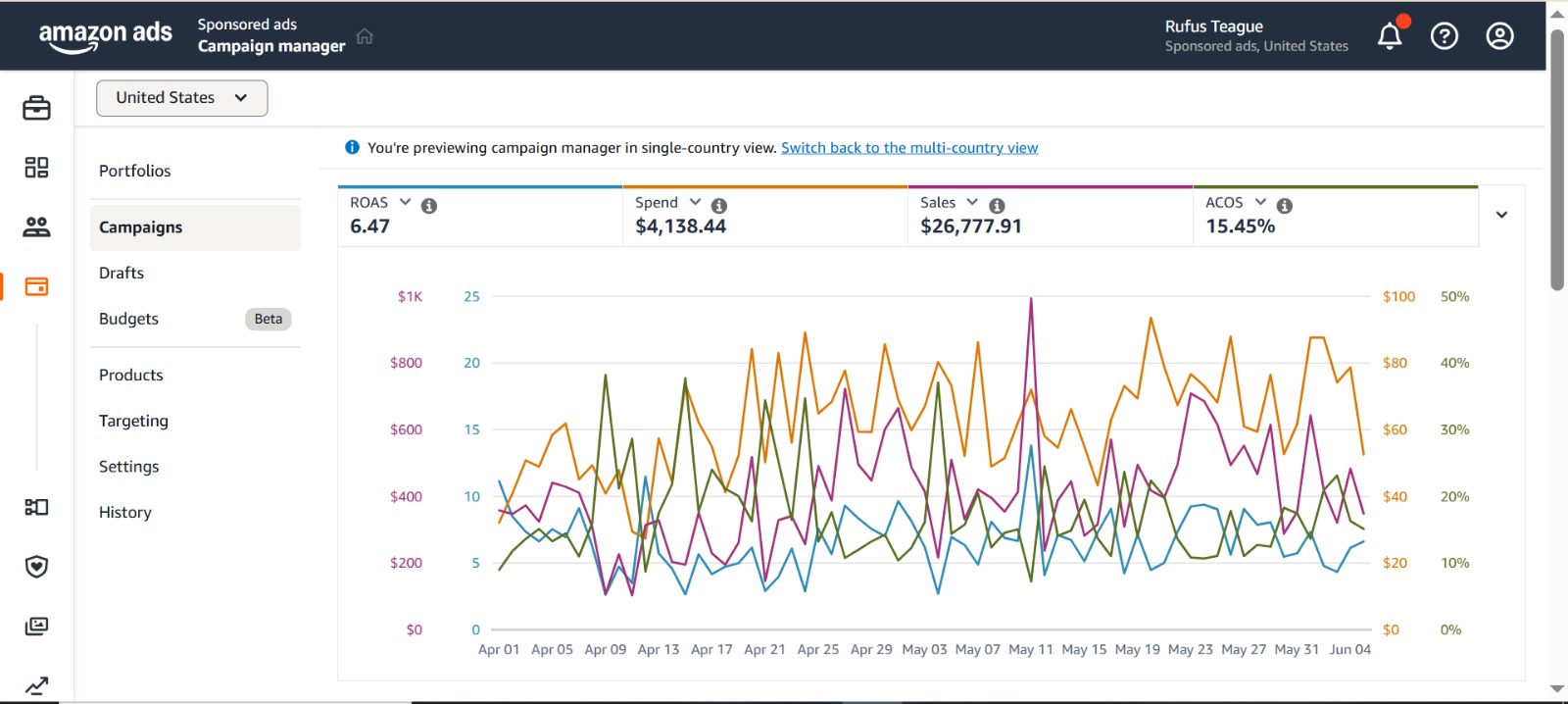Click the people audience icon in sidebar

pos(36,227)
